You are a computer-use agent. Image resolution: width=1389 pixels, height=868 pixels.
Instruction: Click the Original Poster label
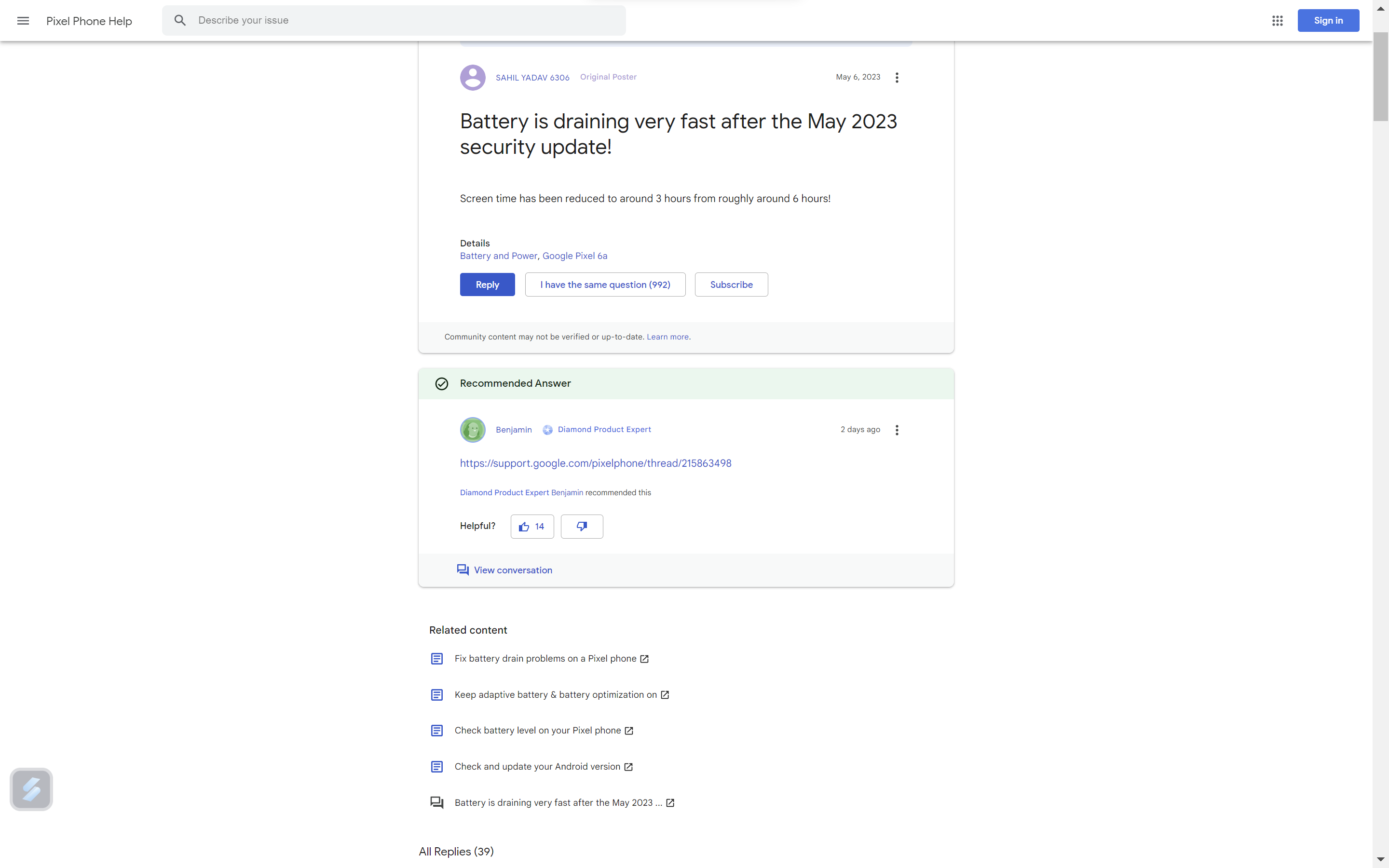click(608, 77)
